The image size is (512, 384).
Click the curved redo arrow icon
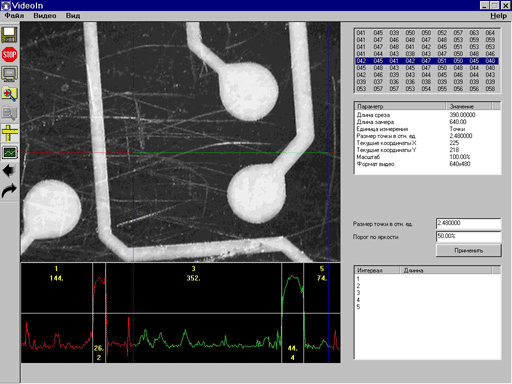point(9,191)
